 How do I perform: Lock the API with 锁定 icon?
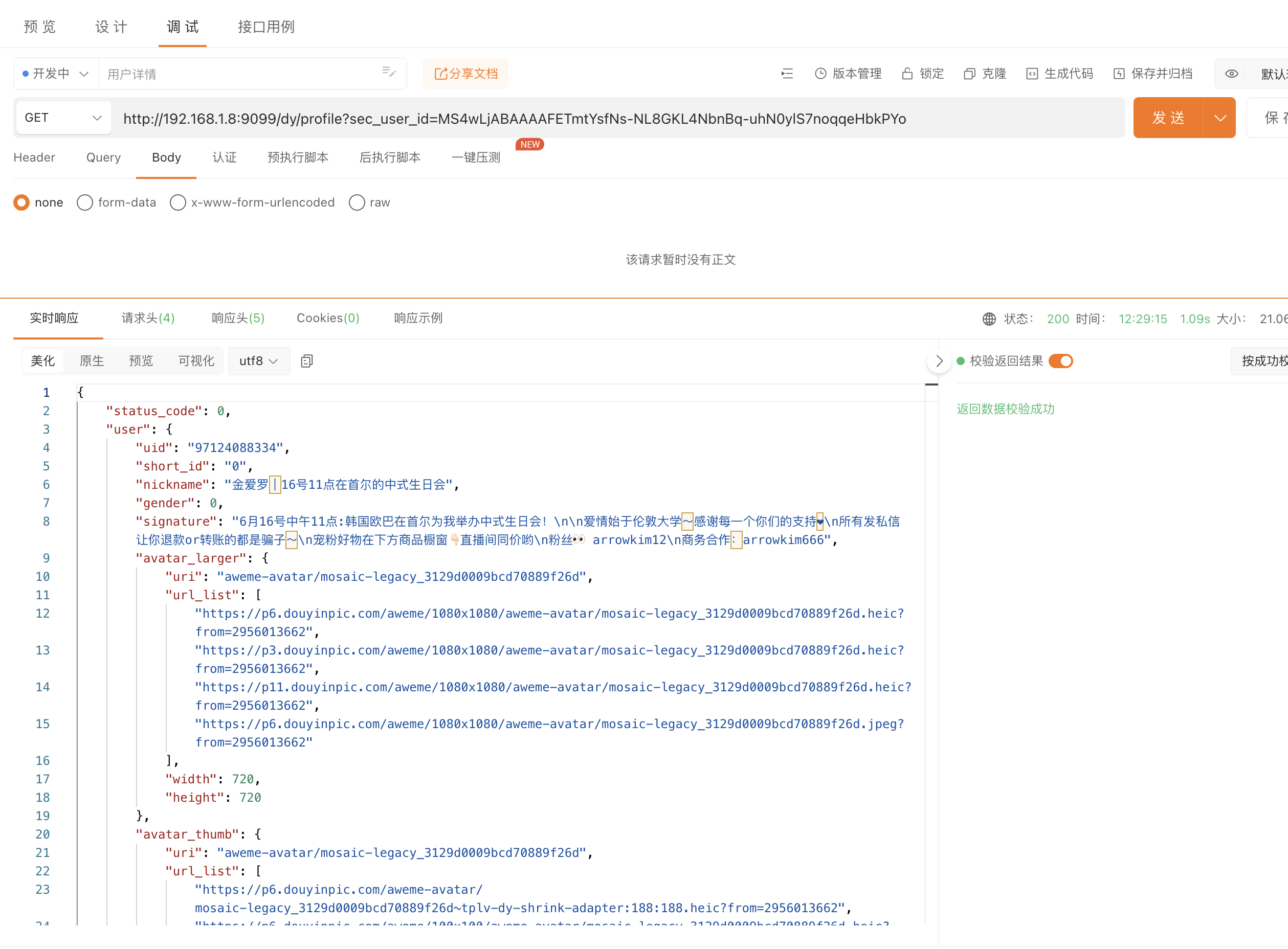tap(922, 74)
